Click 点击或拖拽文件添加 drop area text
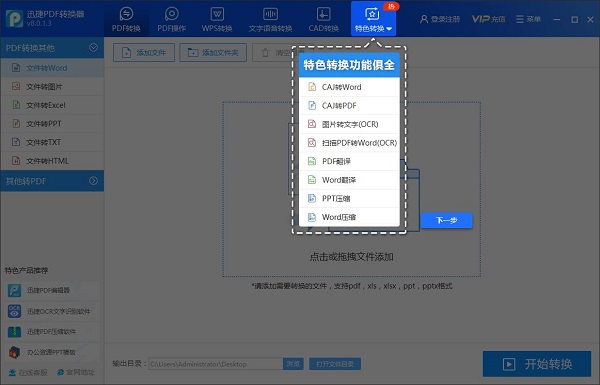 tap(351, 257)
